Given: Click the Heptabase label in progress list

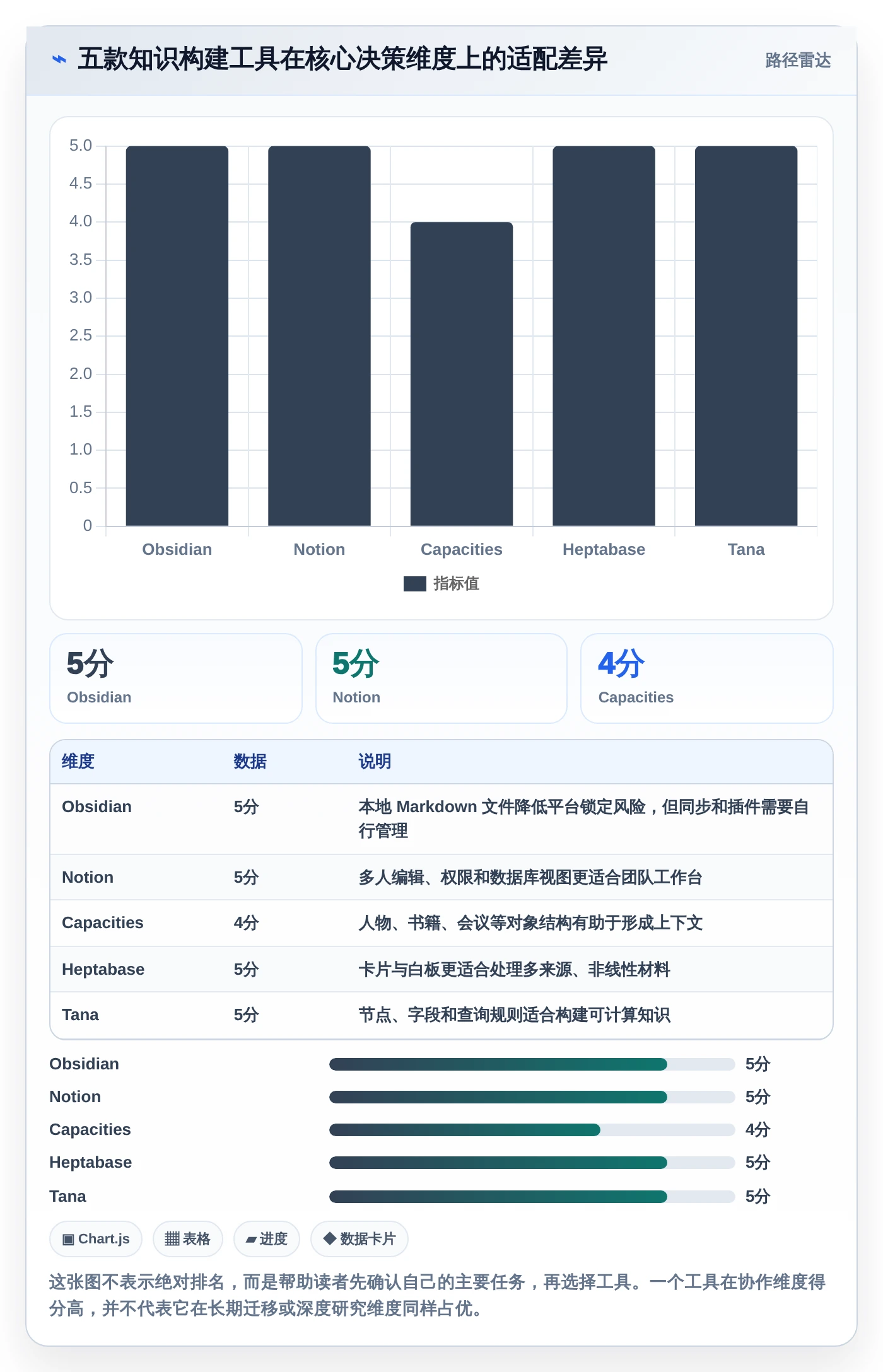Looking at the screenshot, I should 91,1163.
